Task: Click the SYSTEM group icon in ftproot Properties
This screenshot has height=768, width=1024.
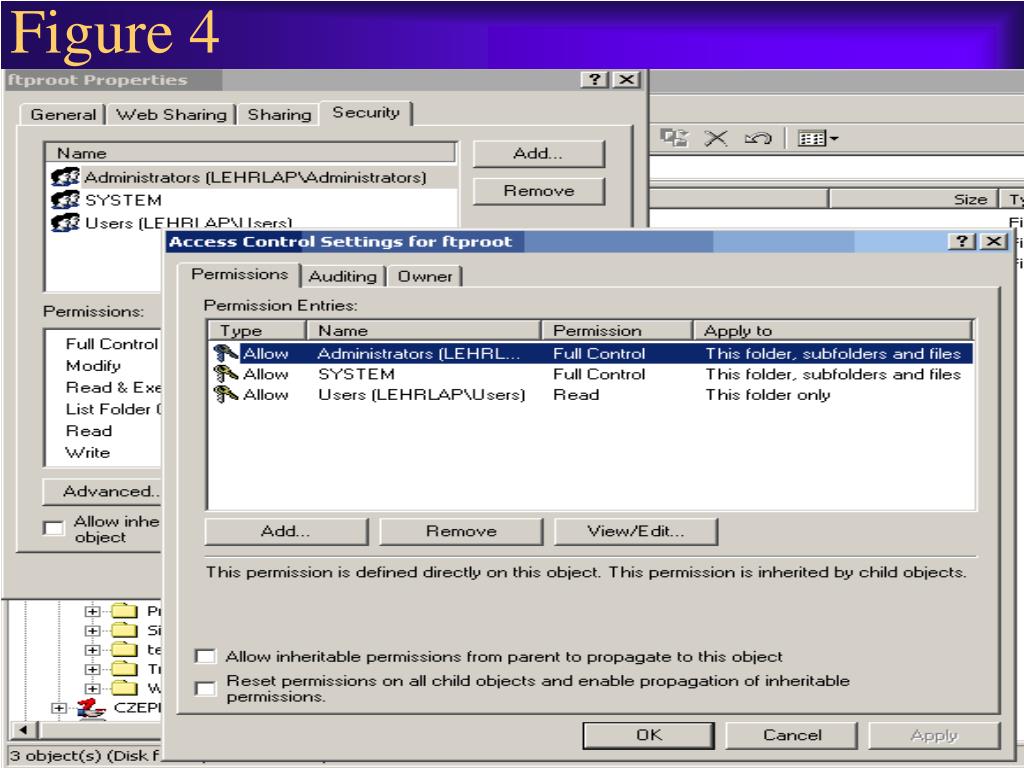Action: click(x=65, y=200)
